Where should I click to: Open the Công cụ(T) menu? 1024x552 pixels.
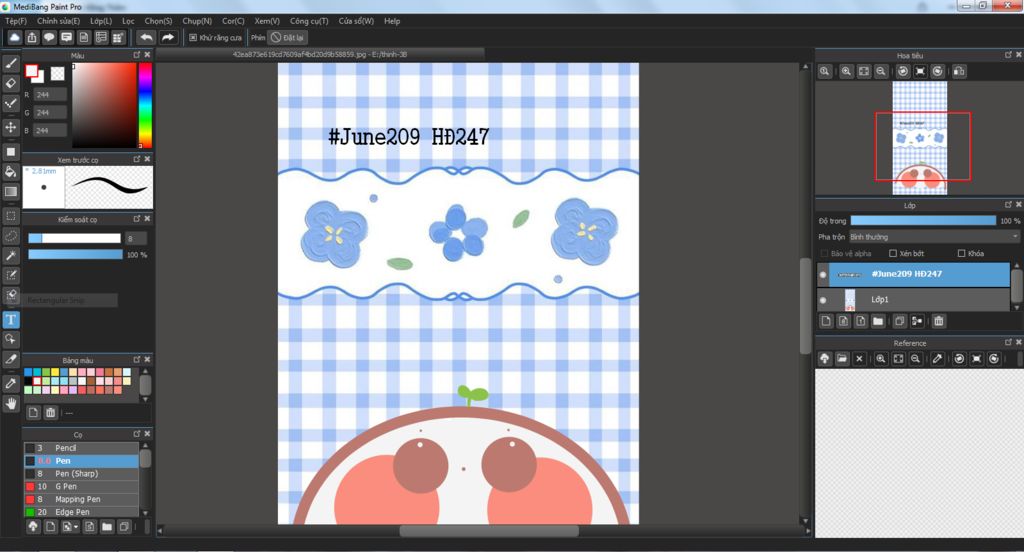pos(309,21)
